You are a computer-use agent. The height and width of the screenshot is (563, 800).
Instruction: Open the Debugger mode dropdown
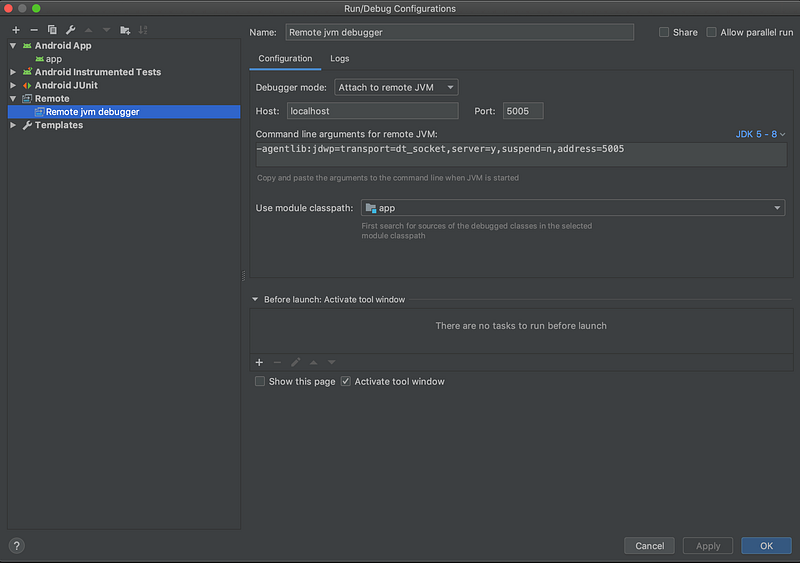click(x=396, y=87)
